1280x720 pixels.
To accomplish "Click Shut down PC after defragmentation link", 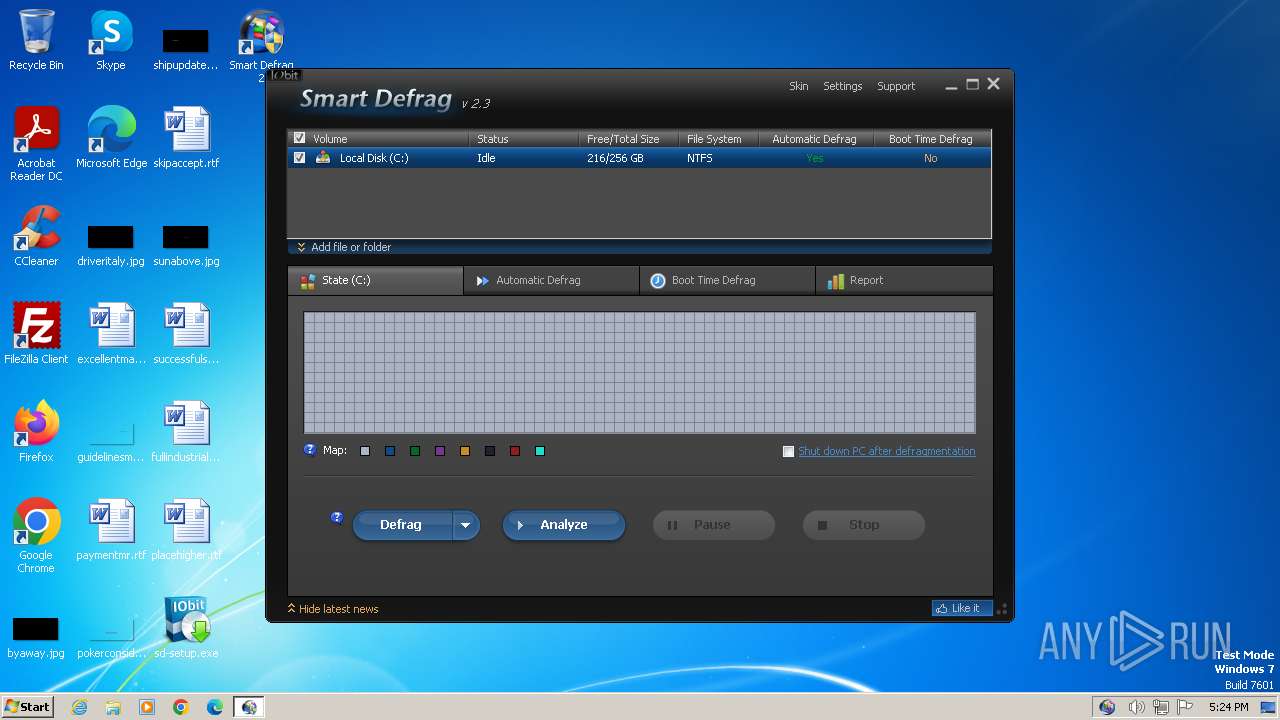I will [887, 451].
